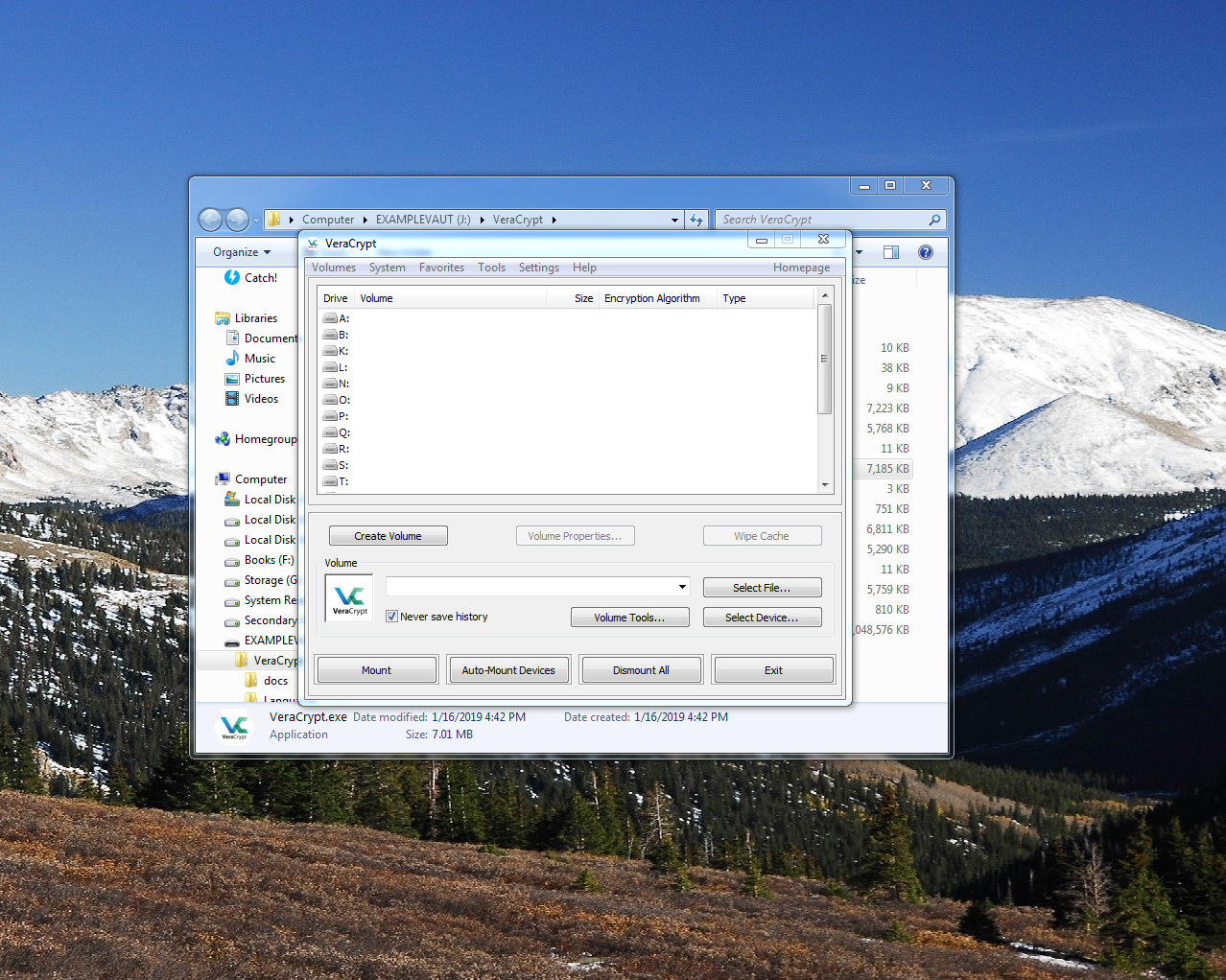Open the System menu
Viewport: 1226px width, 980px height.
coord(388,268)
